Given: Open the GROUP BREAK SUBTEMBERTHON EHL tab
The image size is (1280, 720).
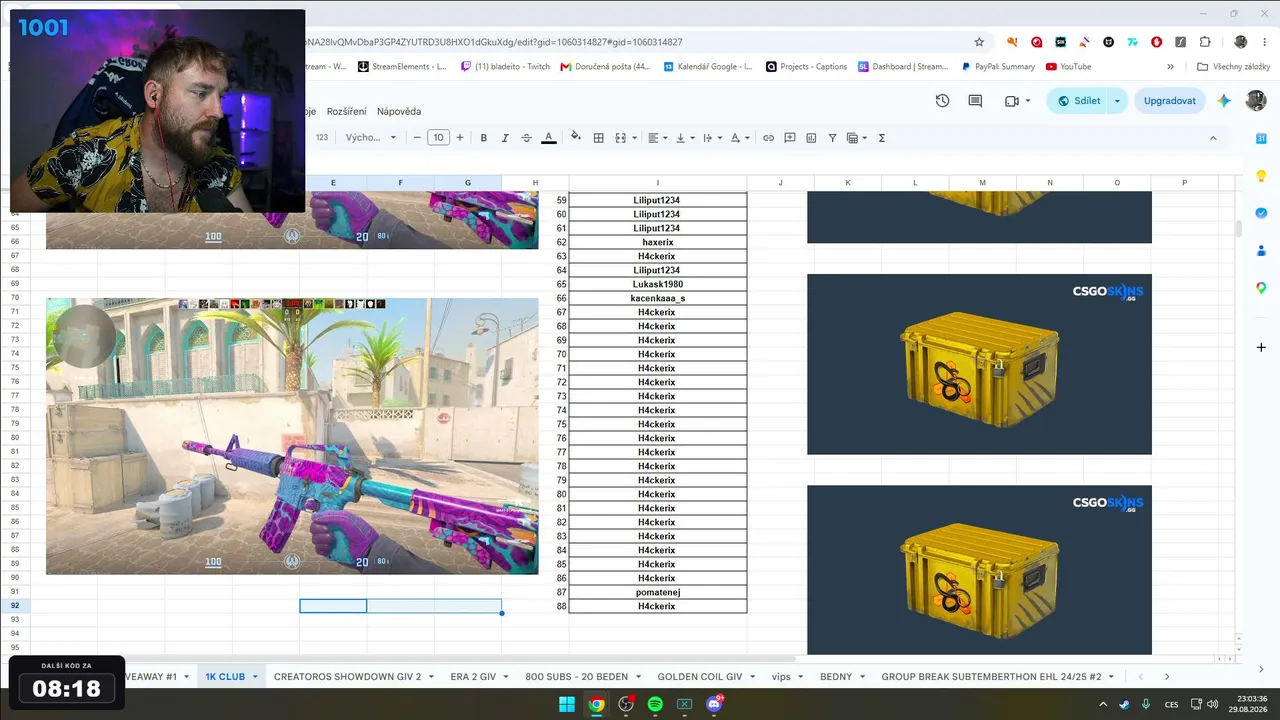Looking at the screenshot, I should tap(998, 677).
